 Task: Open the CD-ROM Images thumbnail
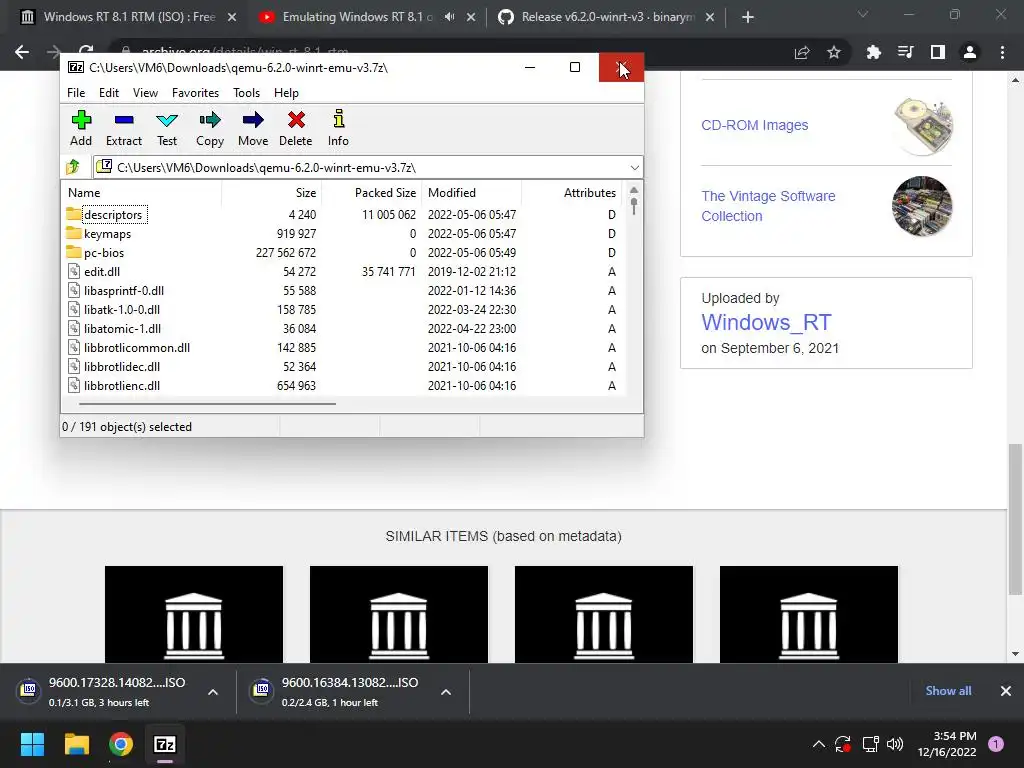(x=922, y=125)
